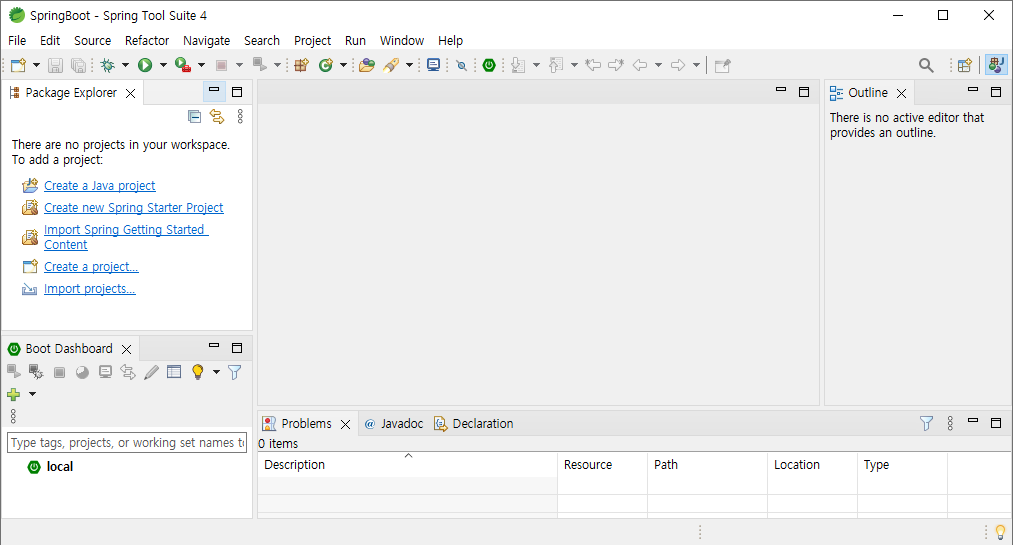Viewport: 1013px width, 545px height.
Task: Switch to the Declaration tab
Action: click(474, 424)
